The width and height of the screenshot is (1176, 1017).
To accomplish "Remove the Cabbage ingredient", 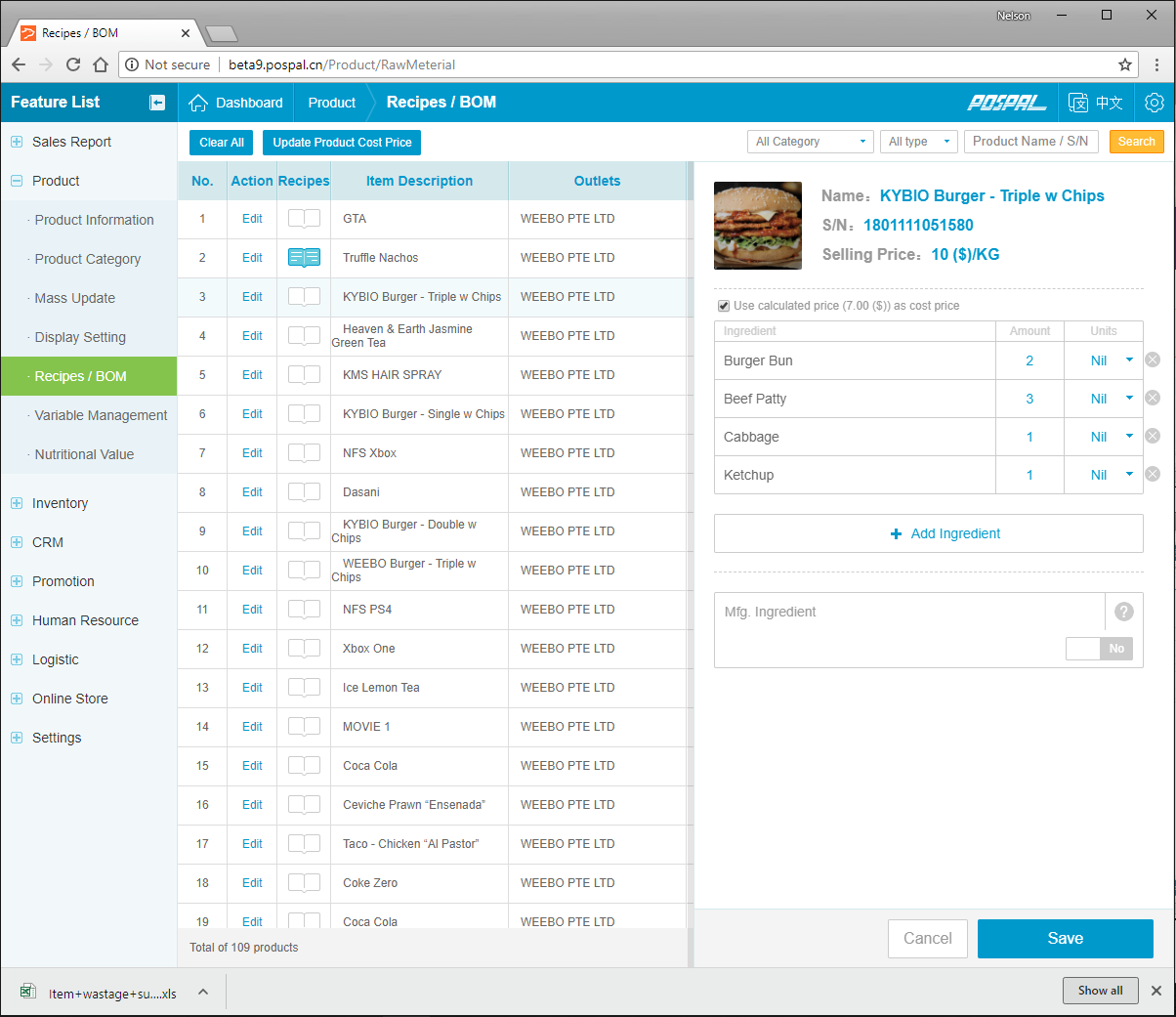I will 1153,436.
